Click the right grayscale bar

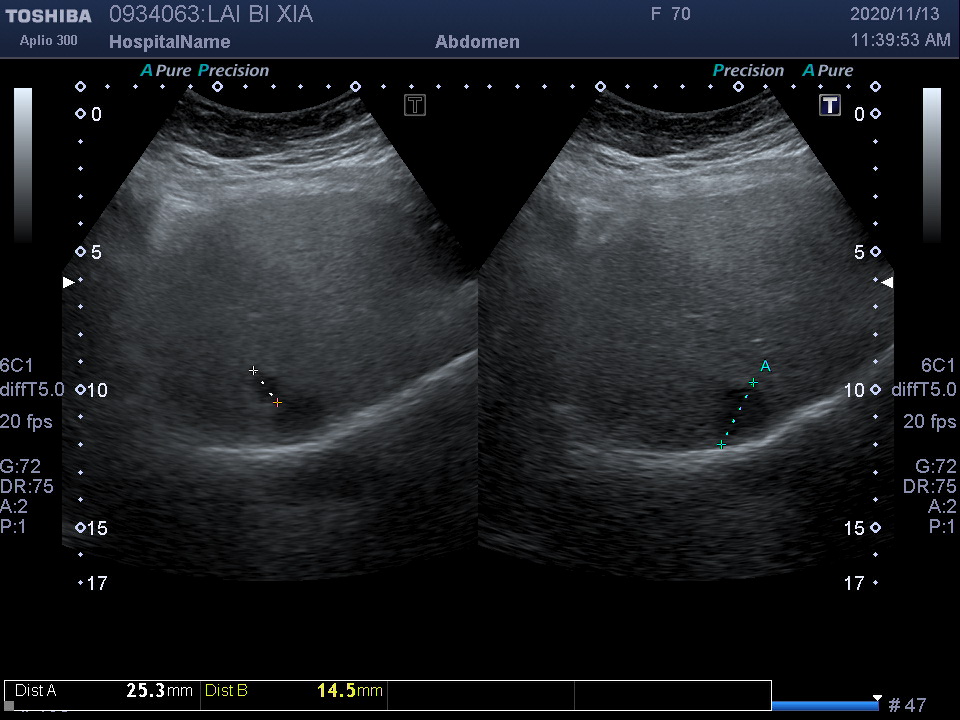932,165
